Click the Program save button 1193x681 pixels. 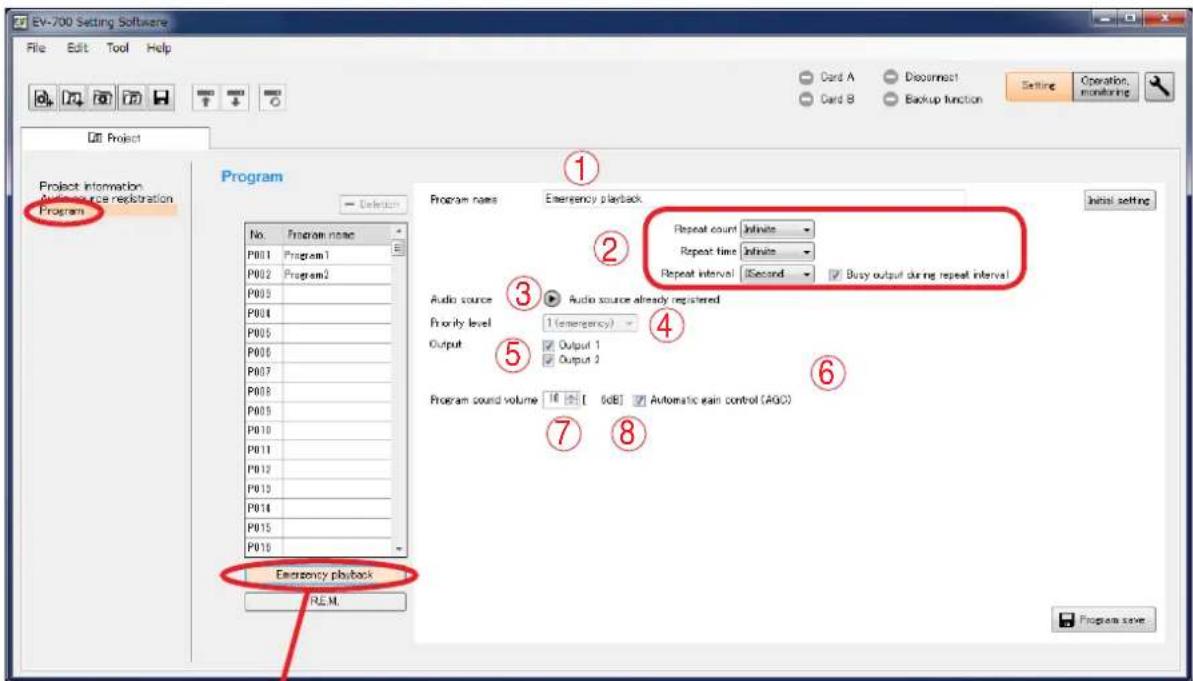1104,619
